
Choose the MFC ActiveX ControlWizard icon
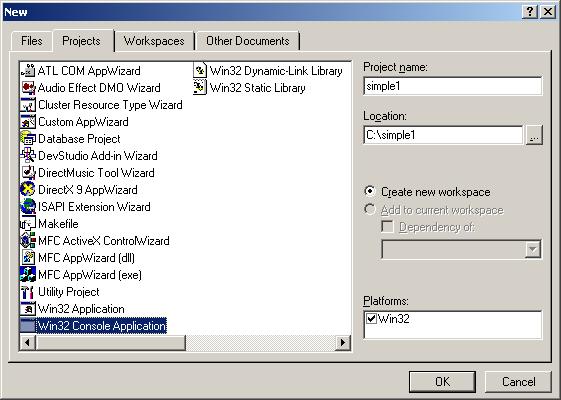coord(28,241)
